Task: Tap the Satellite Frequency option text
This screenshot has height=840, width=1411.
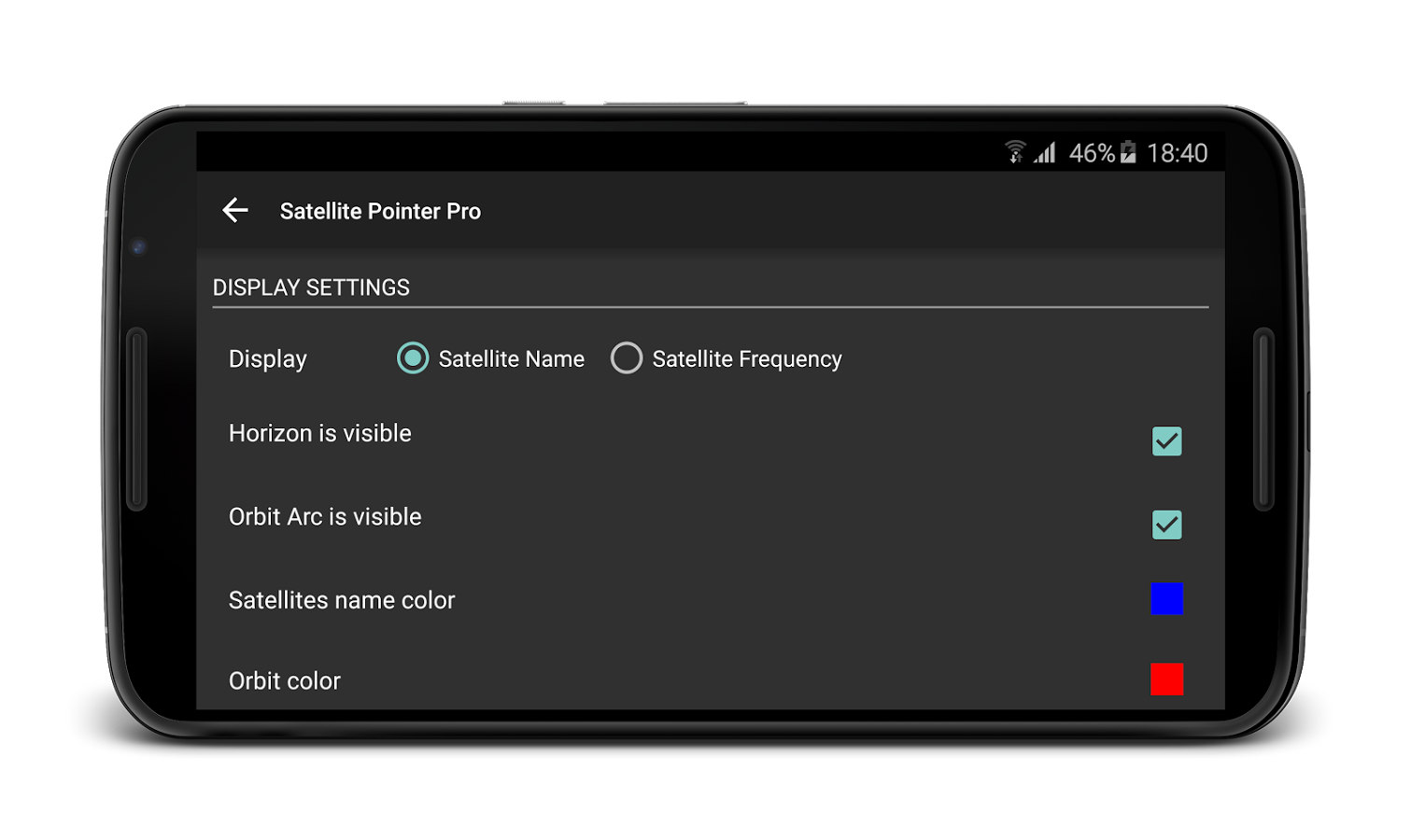Action: (x=747, y=359)
